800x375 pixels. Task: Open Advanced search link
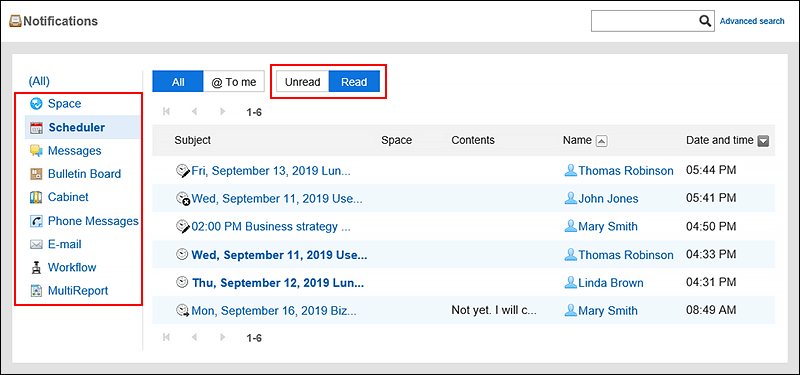click(x=752, y=21)
